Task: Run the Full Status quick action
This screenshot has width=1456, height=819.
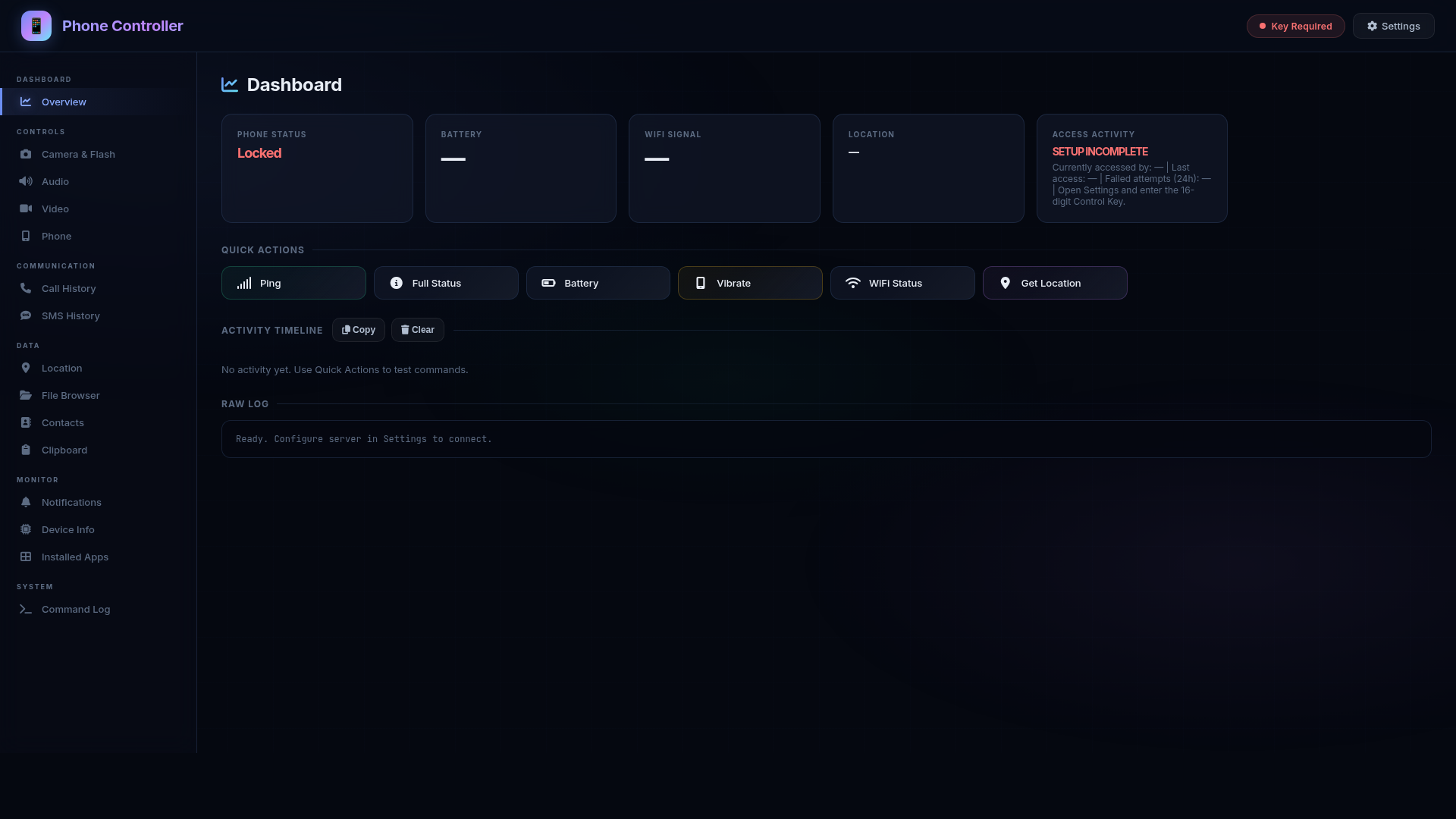Action: 446,283
